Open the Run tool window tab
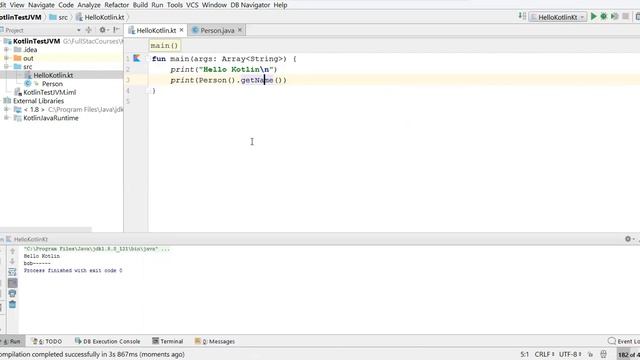Viewport: 640px width, 360px height. [x=12, y=341]
